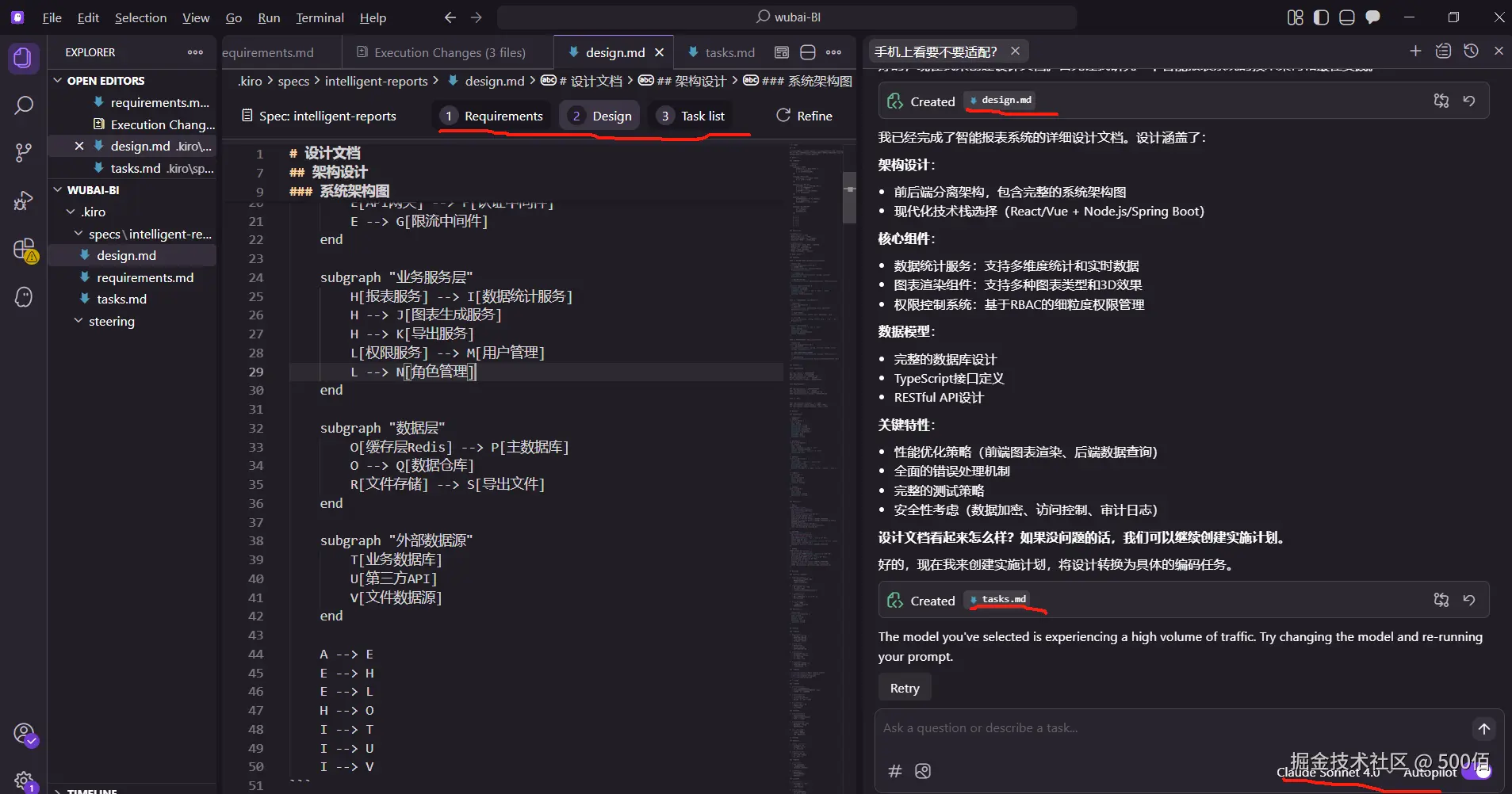Viewport: 1512px width, 794px height.
Task: Select the Requirements spec step
Action: (493, 116)
